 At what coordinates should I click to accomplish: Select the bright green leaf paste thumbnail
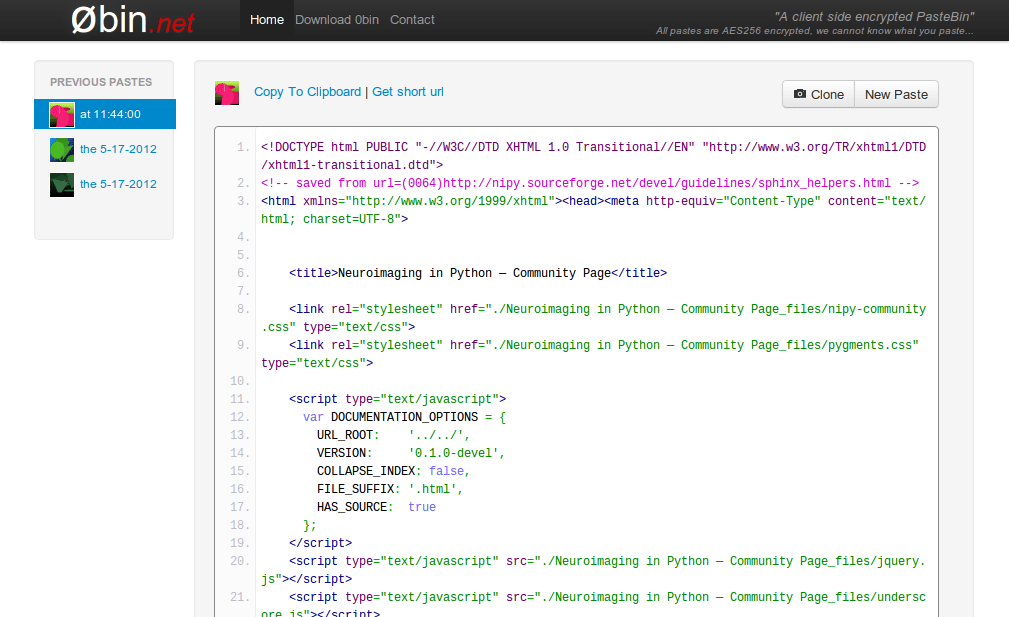[x=61, y=151]
